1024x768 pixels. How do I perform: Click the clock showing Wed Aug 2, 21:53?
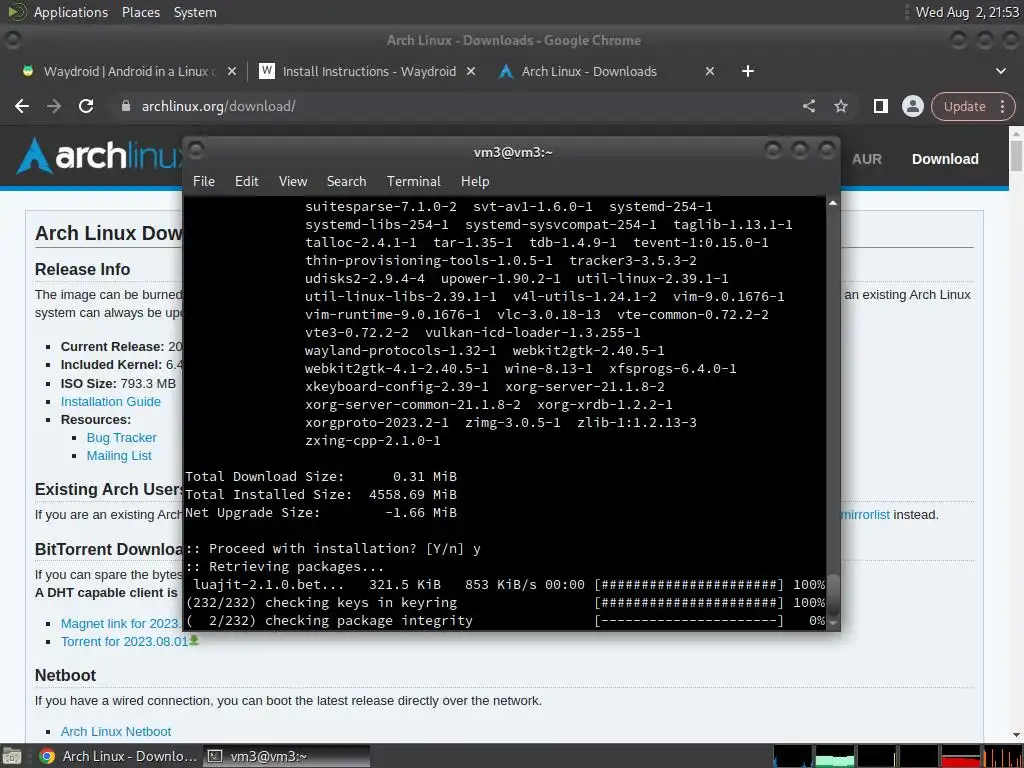click(967, 12)
